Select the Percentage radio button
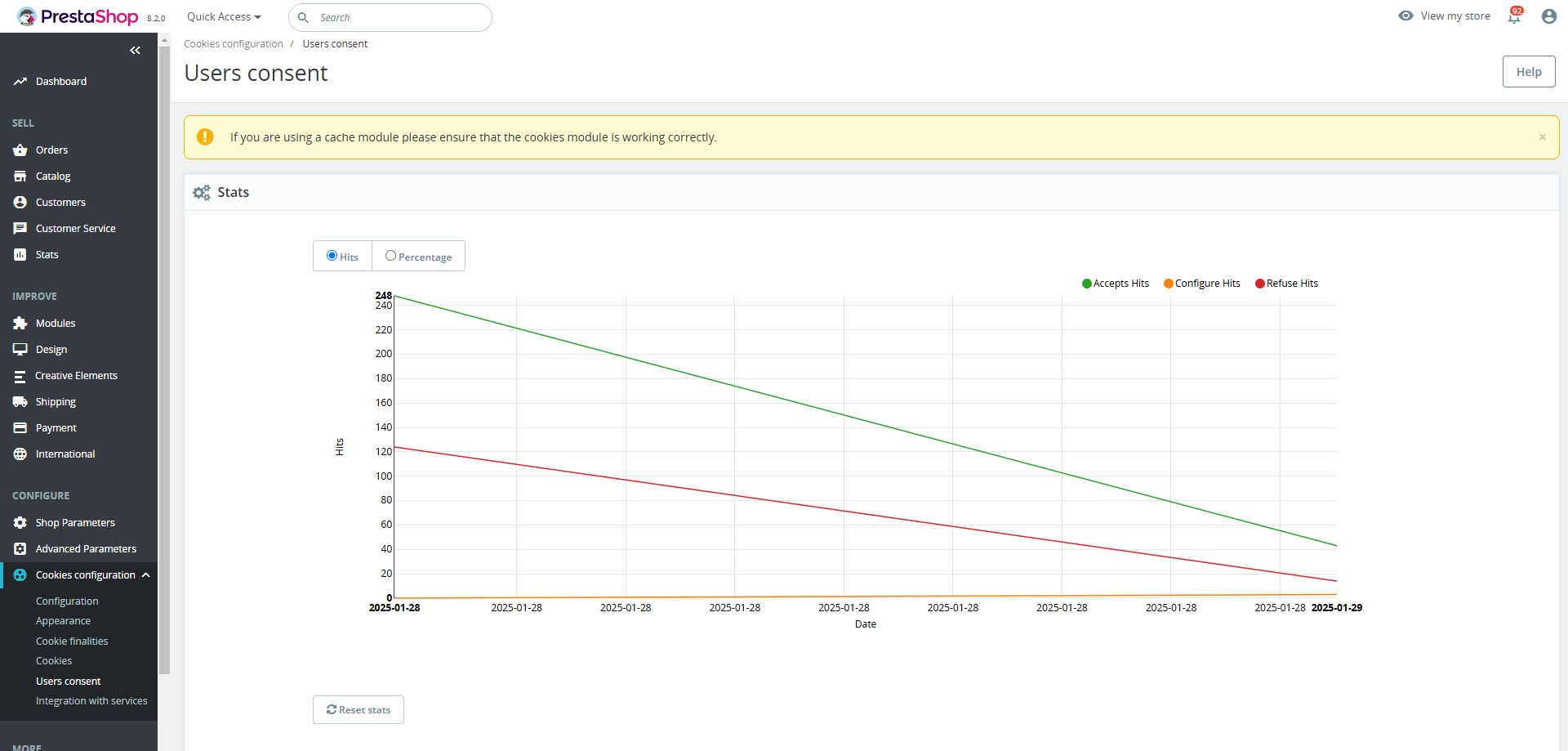This screenshot has width=1568, height=751. pyautogui.click(x=391, y=256)
